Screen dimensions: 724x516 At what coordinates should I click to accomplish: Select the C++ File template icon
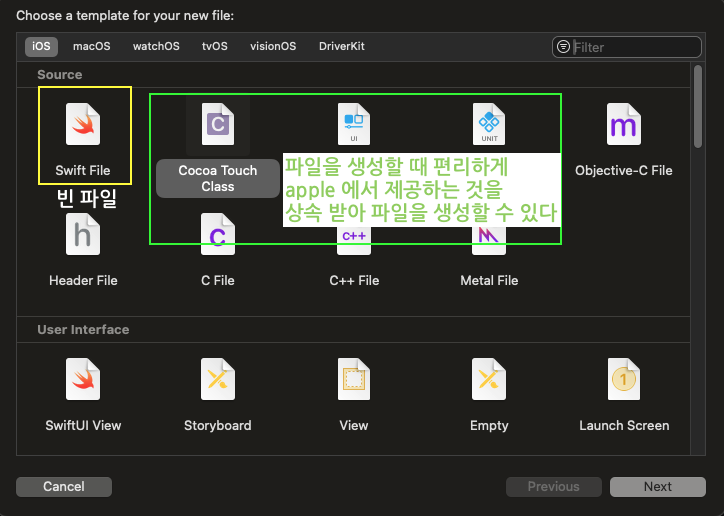point(354,240)
